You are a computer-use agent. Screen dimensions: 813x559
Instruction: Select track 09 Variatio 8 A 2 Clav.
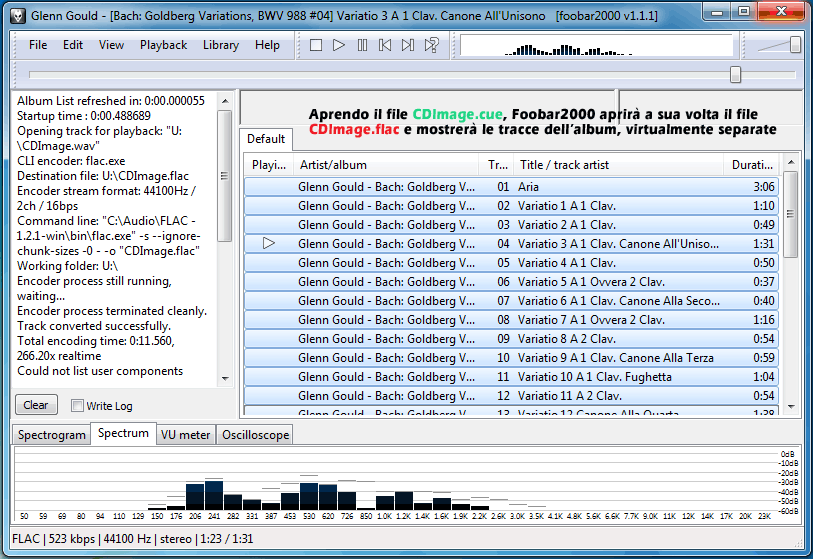tap(511, 339)
